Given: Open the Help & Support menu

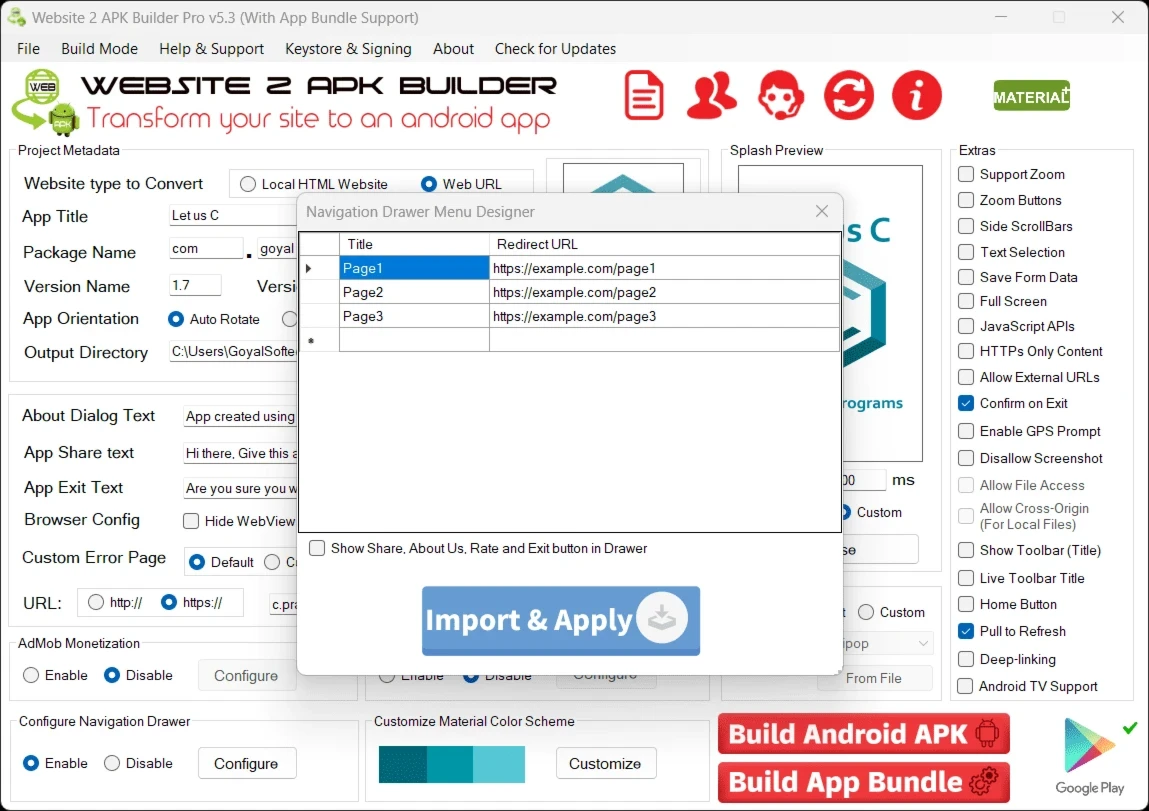Looking at the screenshot, I should (212, 49).
